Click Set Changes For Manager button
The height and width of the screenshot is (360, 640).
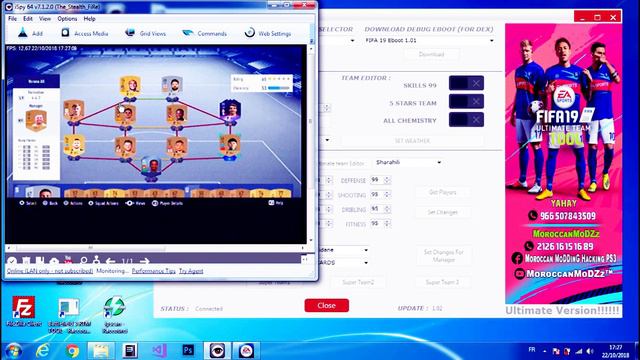pos(443,256)
